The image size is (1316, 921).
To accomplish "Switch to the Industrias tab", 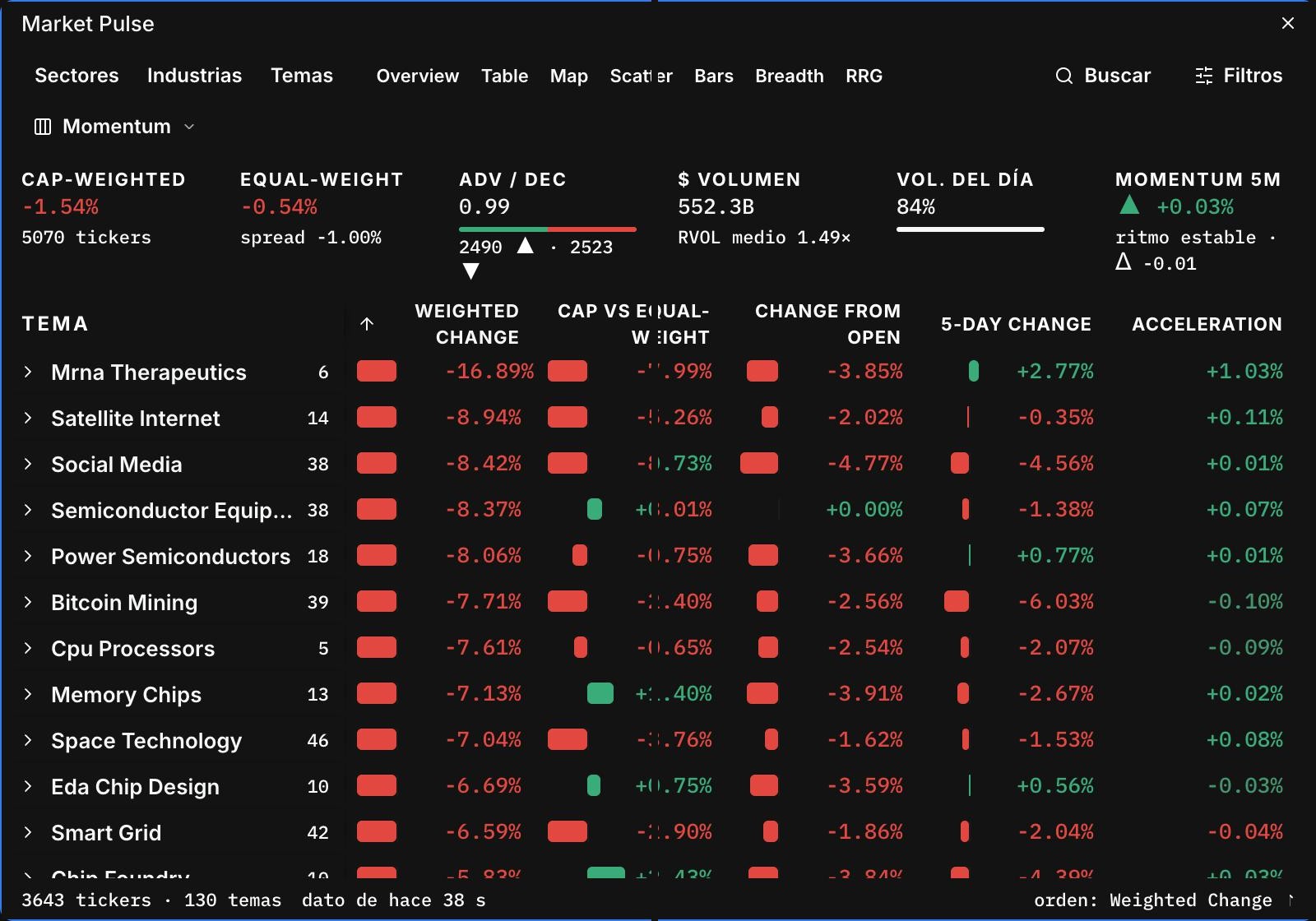I will pos(194,76).
